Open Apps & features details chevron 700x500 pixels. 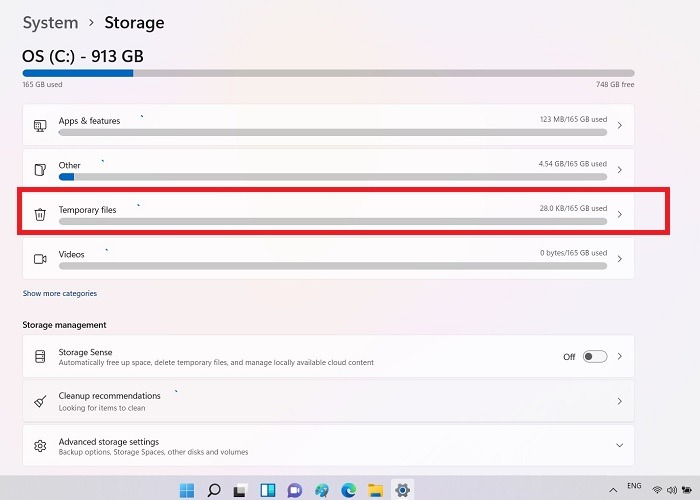coord(620,125)
